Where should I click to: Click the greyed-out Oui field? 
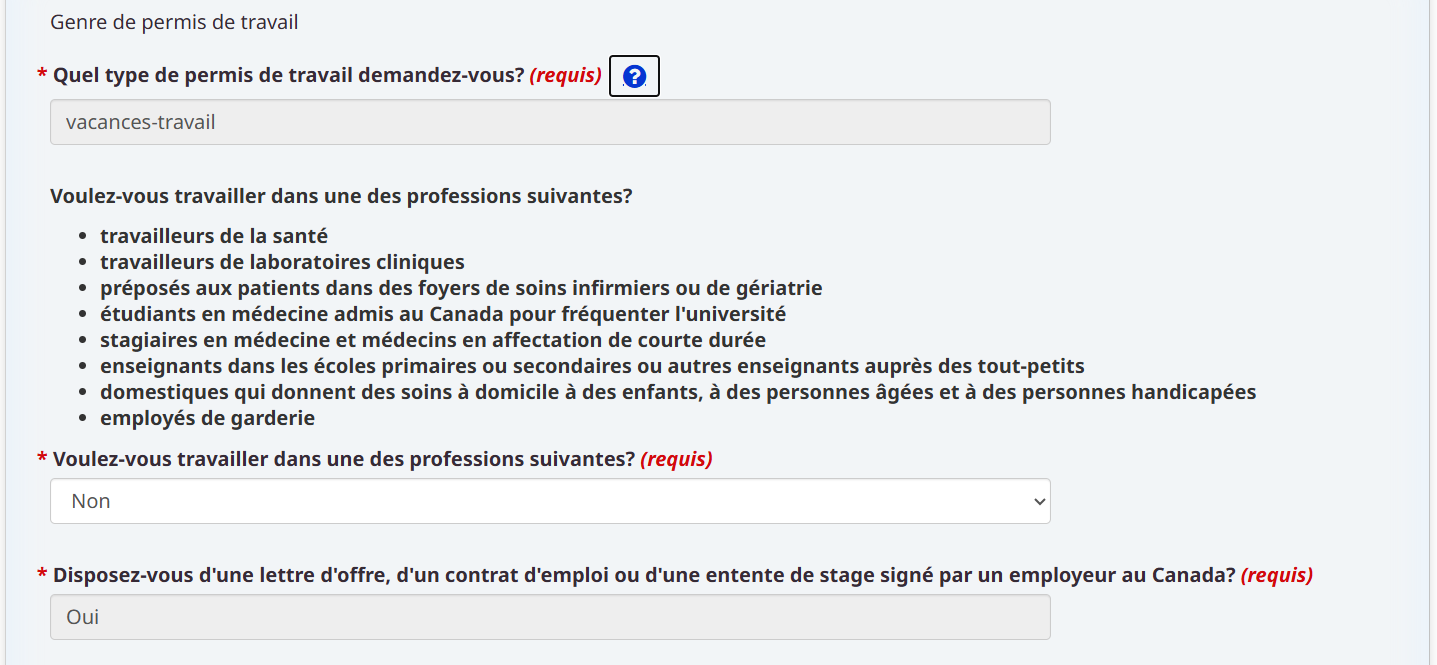pyautogui.click(x=550, y=617)
